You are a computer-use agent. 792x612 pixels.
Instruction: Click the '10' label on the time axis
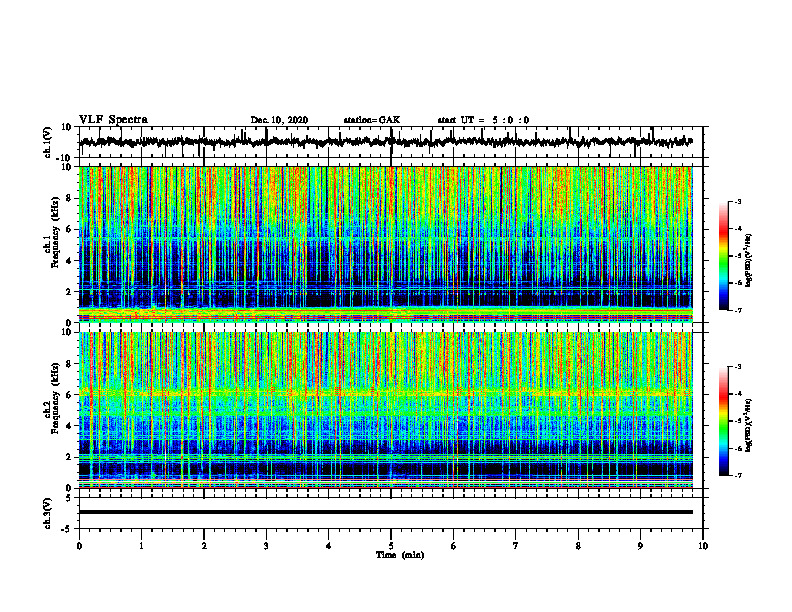click(x=703, y=546)
